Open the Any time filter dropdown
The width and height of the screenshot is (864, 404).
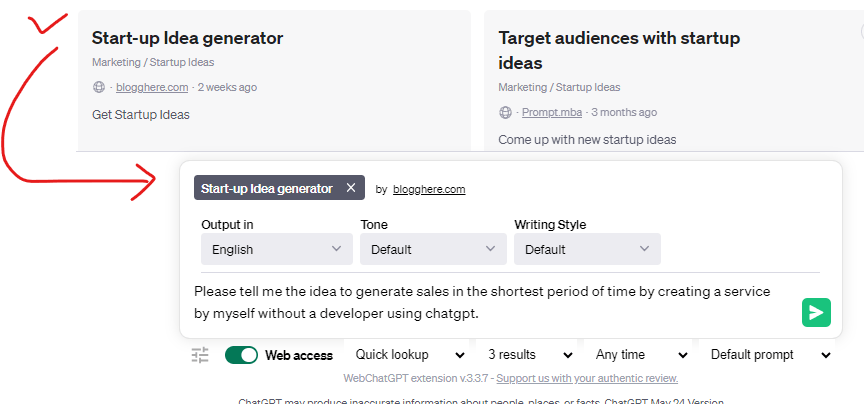(641, 355)
